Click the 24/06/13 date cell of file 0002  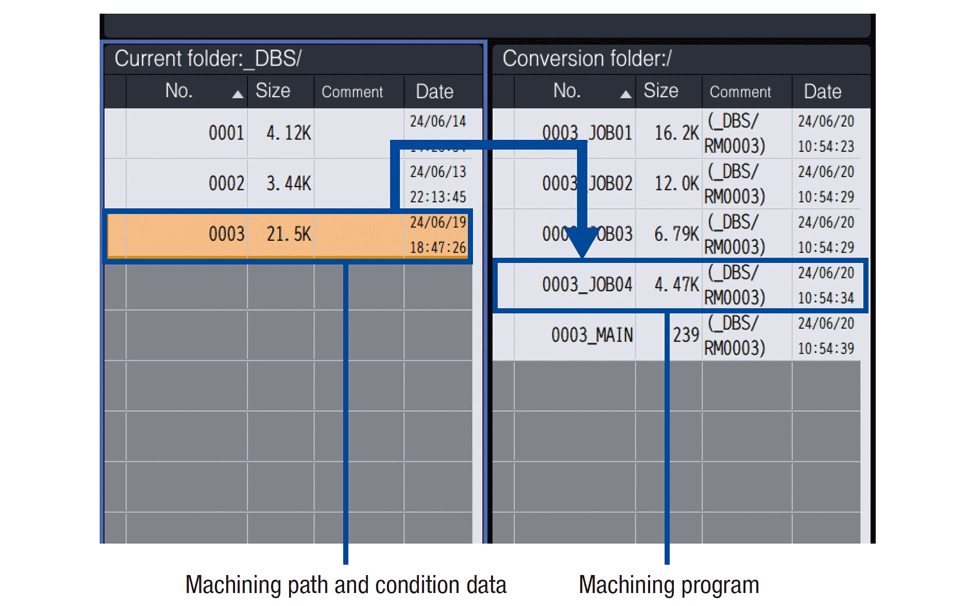438,172
